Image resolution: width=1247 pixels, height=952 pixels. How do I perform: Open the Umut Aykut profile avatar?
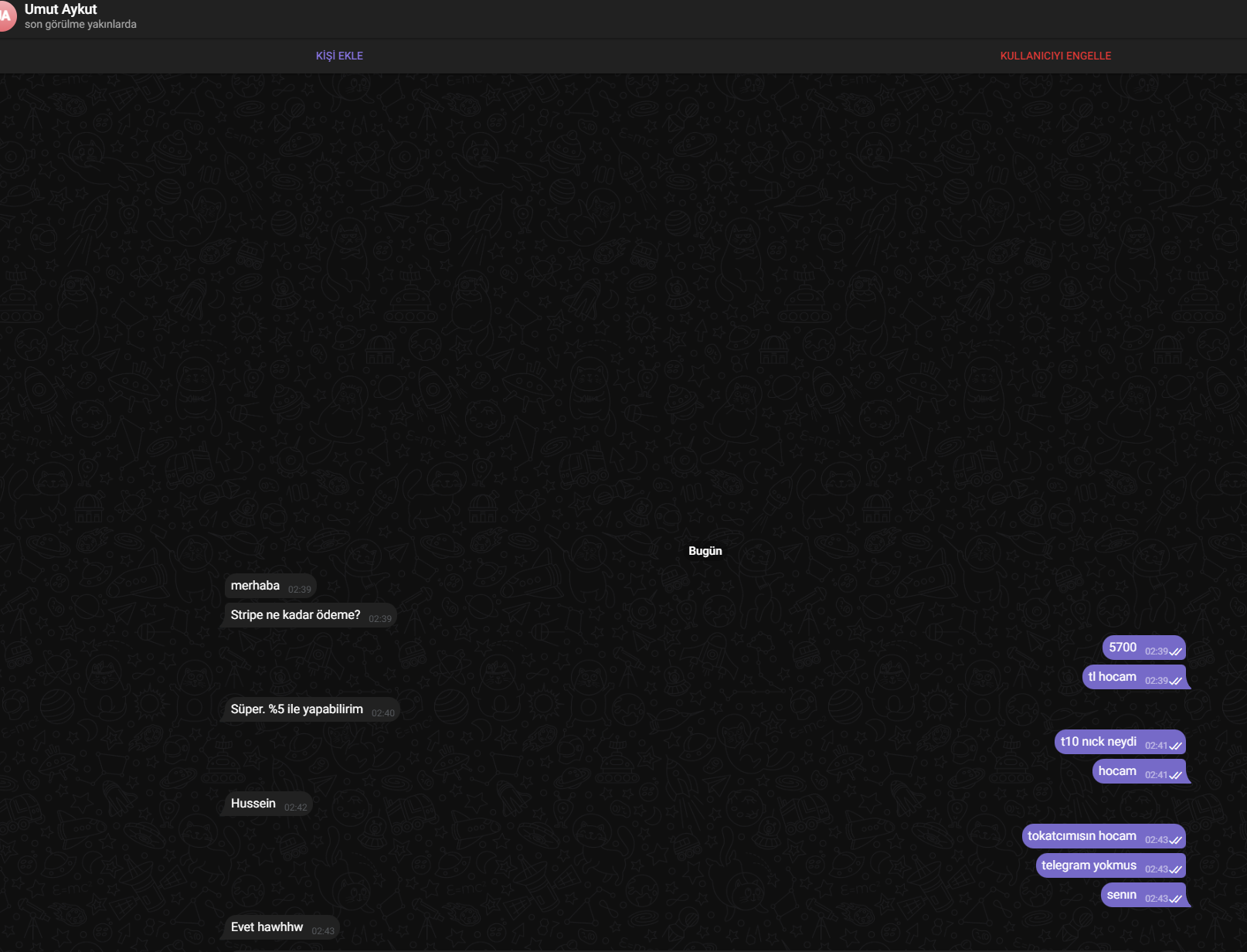pos(5,16)
